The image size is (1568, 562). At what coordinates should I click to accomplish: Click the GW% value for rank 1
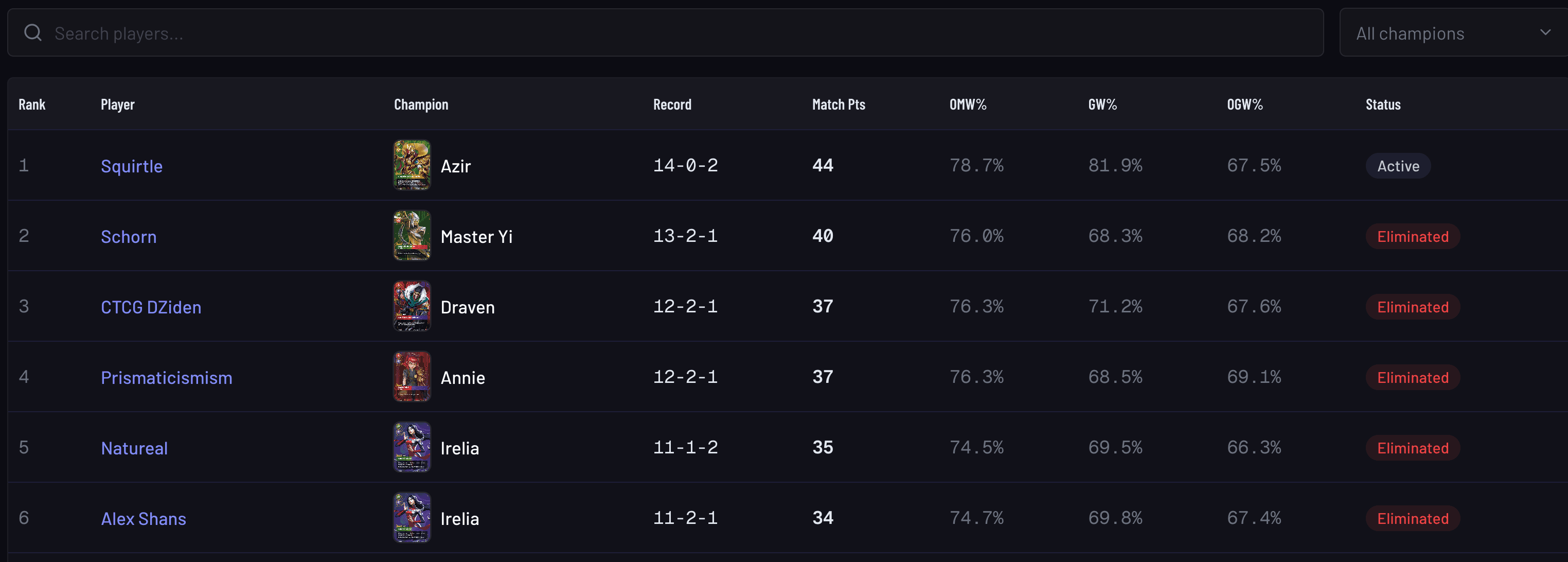[1116, 165]
